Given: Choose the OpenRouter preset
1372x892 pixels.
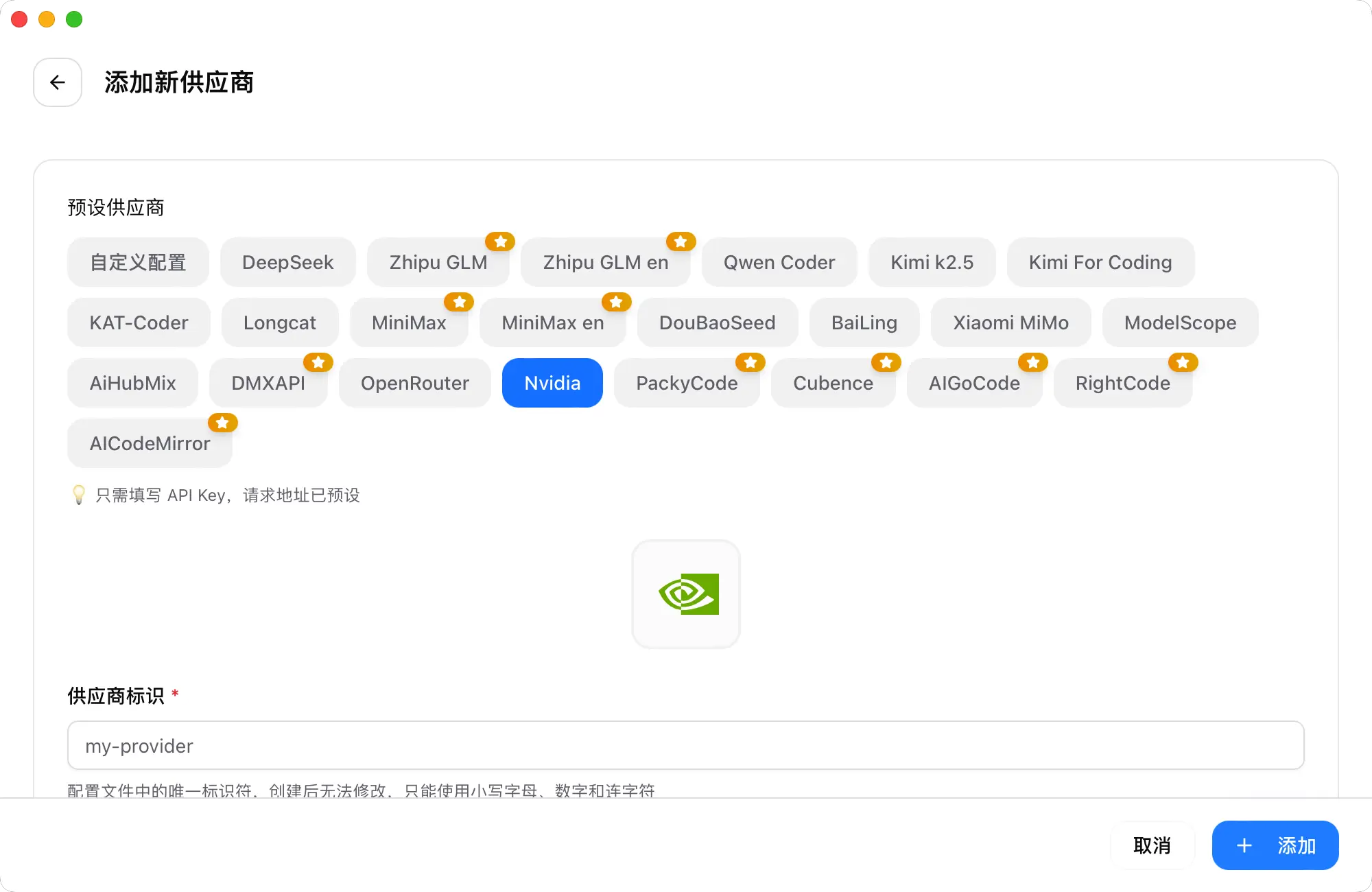Looking at the screenshot, I should coord(414,383).
